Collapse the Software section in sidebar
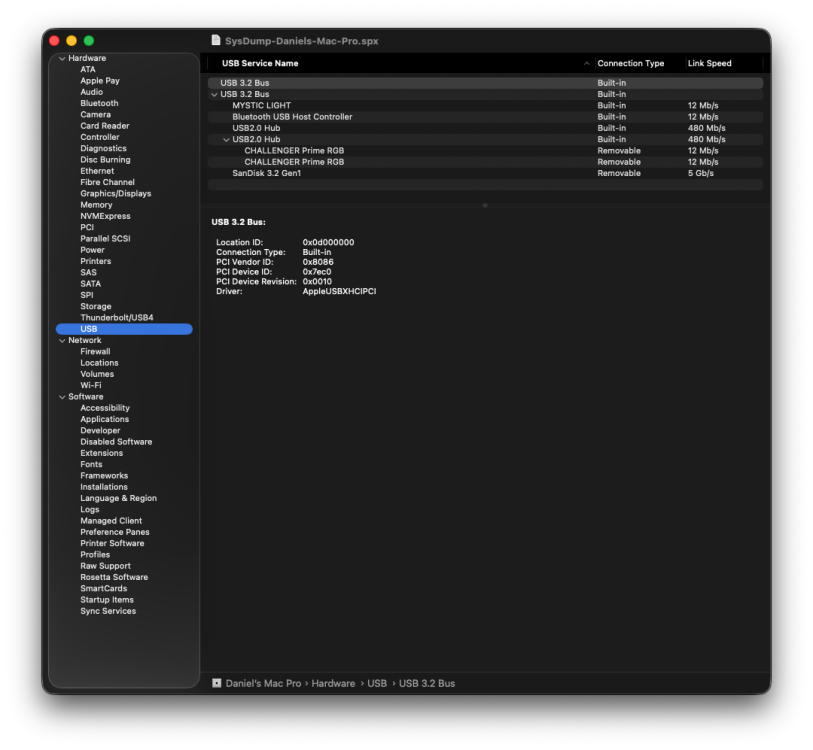The image size is (813, 750). (x=62, y=397)
